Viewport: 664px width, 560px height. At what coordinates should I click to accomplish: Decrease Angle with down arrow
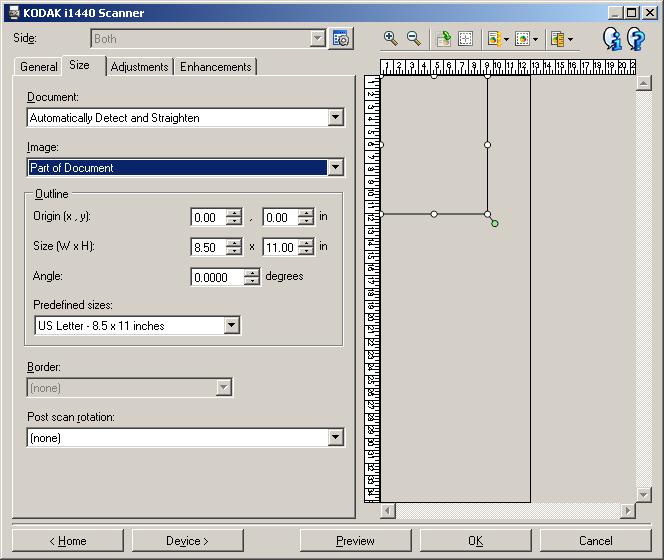click(x=252, y=281)
